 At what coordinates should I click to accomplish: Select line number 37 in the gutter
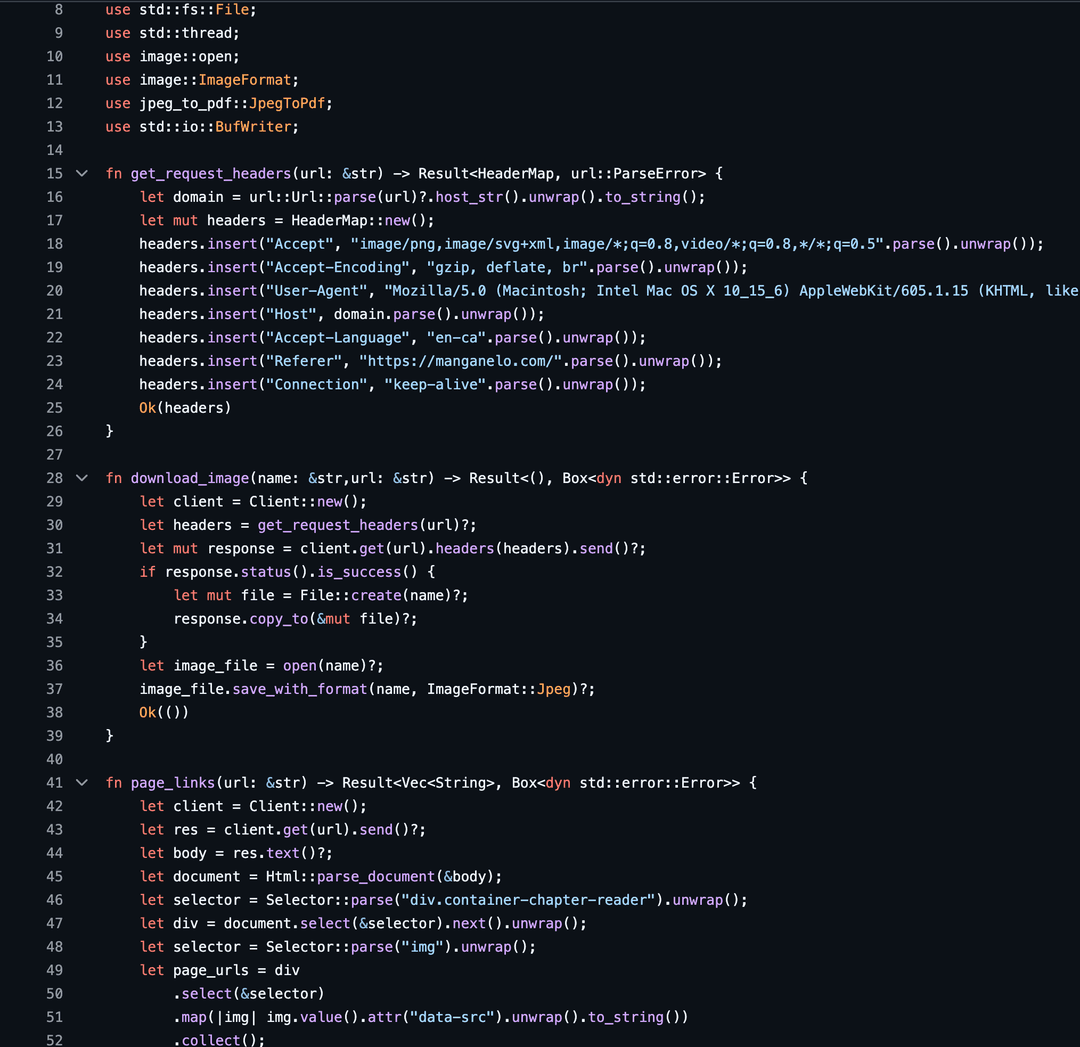[x=54, y=689]
